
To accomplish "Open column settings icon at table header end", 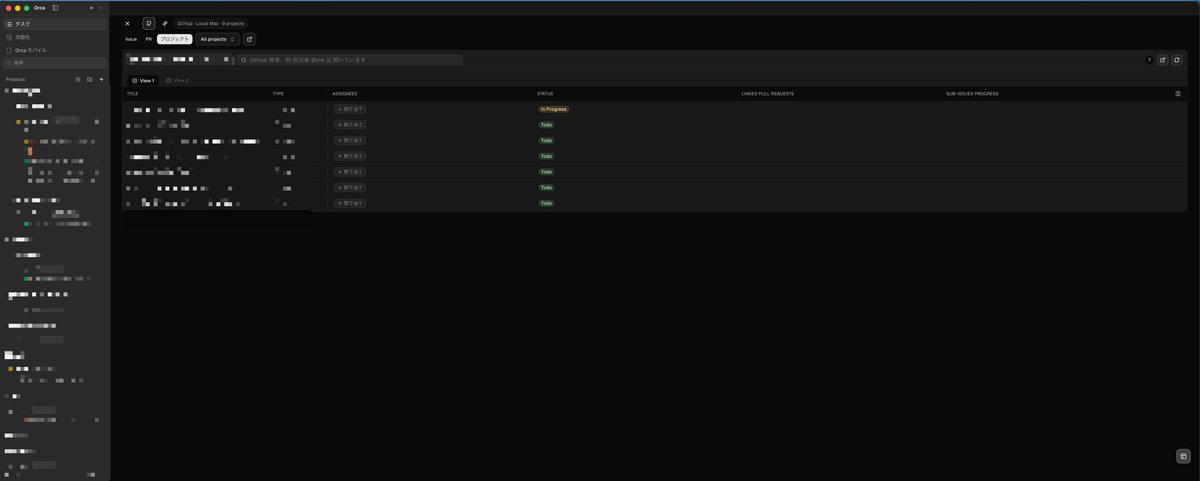I will pyautogui.click(x=1178, y=93).
